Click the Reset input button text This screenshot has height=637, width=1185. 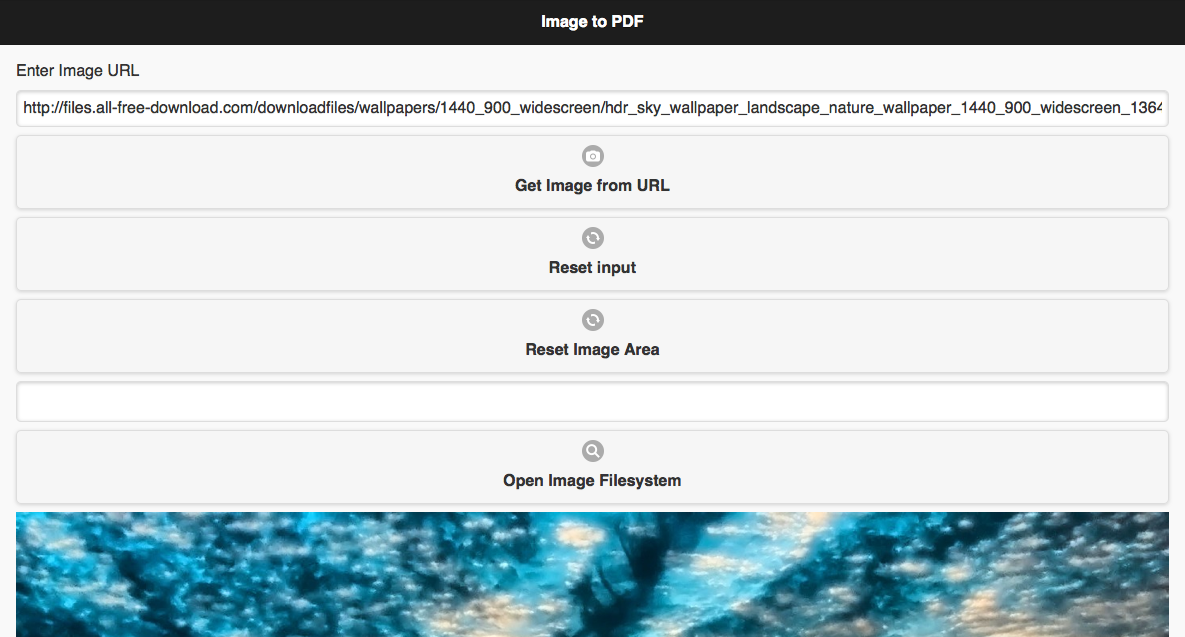pos(592,267)
